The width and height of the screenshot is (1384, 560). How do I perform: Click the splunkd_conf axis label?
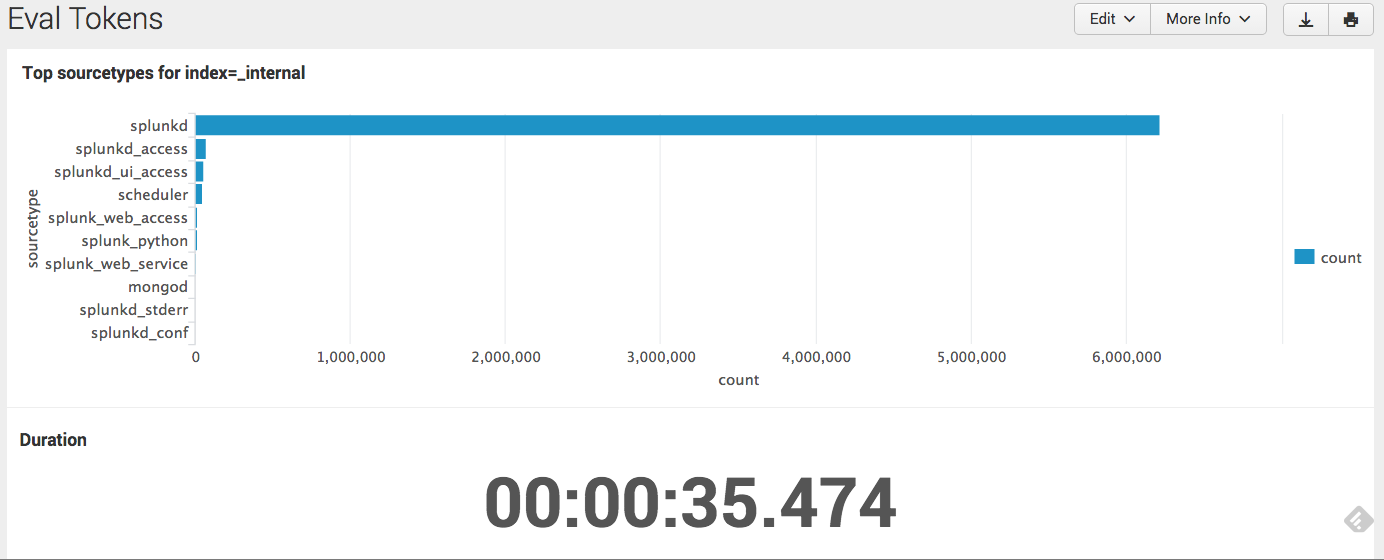(140, 332)
